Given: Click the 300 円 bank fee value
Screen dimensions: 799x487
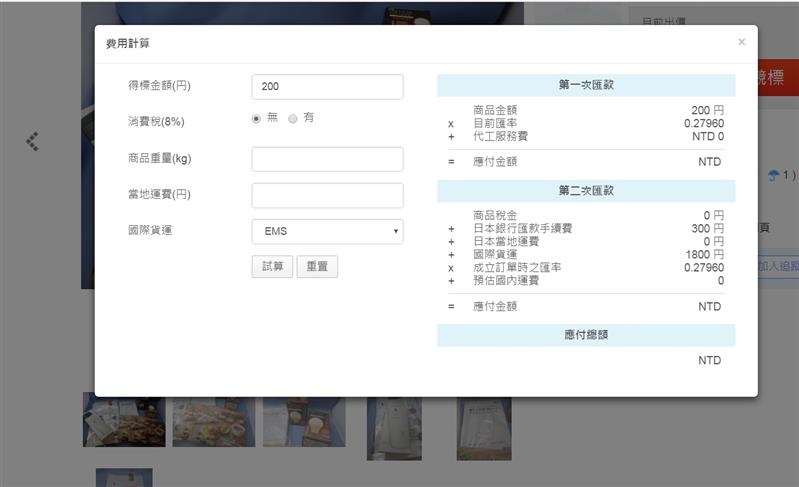Looking at the screenshot, I should (x=707, y=229).
